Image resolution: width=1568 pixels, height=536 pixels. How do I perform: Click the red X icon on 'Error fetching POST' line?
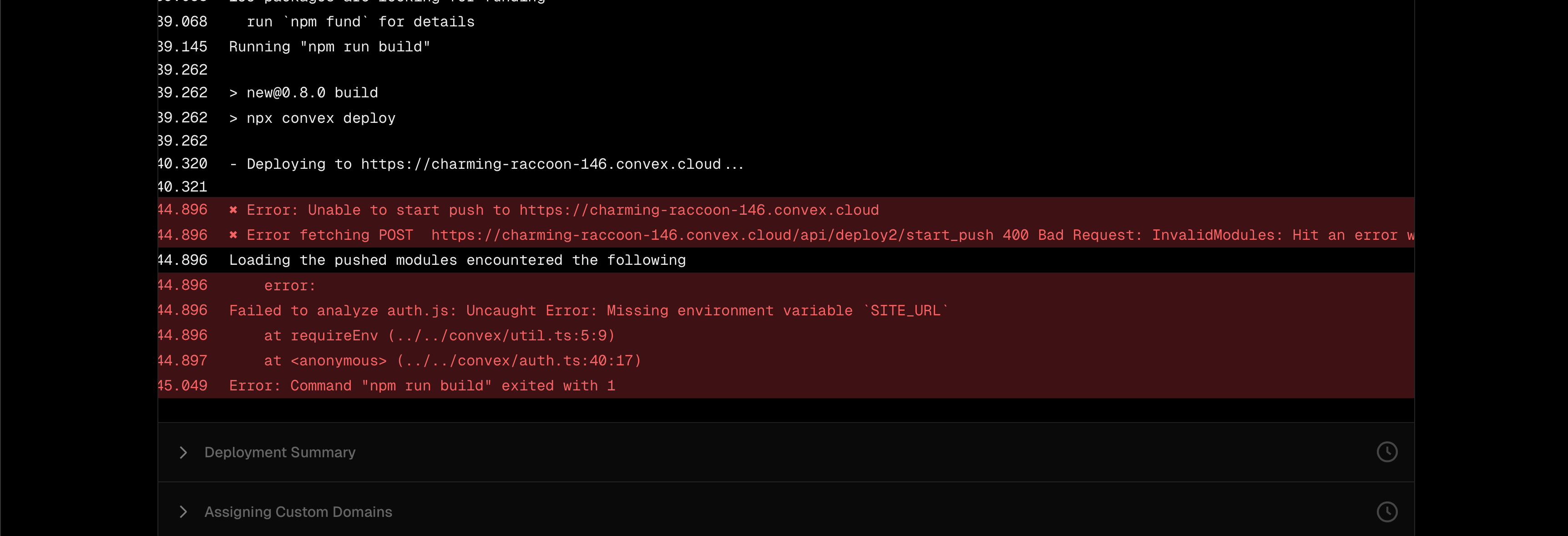[233, 235]
